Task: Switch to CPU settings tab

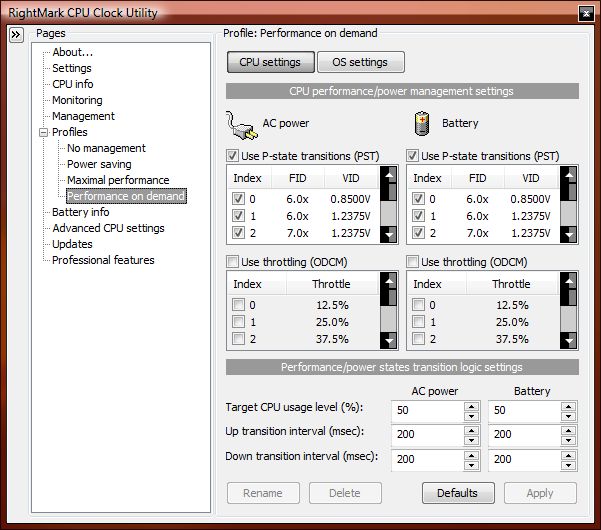Action: pyautogui.click(x=271, y=62)
